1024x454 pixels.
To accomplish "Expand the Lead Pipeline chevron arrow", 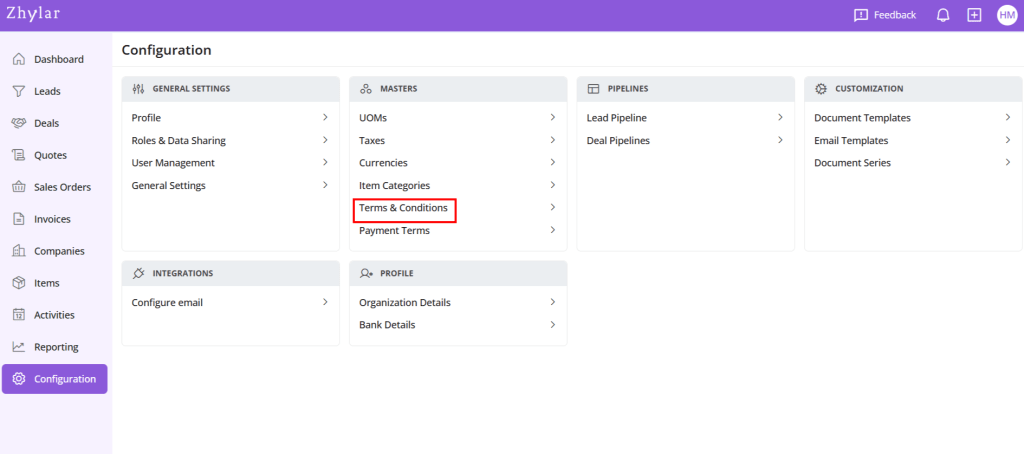I will tap(780, 118).
